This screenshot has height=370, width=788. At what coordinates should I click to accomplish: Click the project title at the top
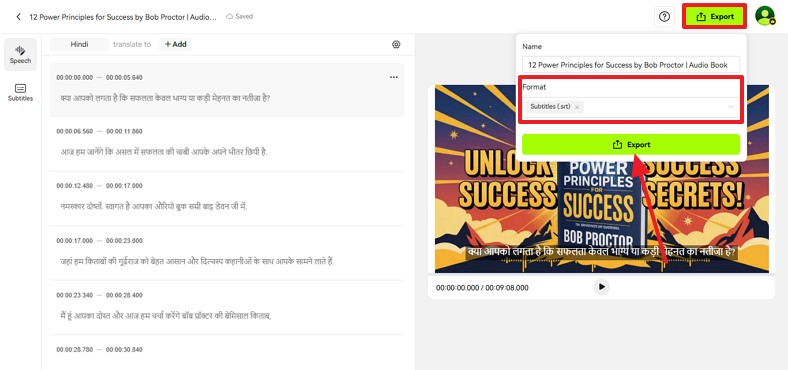click(x=123, y=17)
